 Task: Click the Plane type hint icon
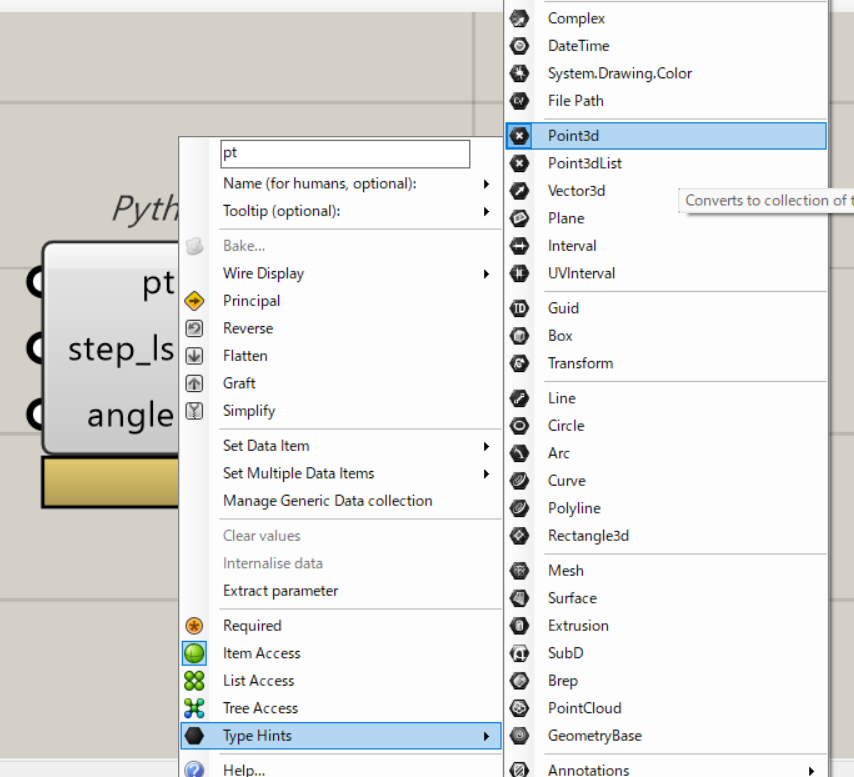click(x=519, y=218)
